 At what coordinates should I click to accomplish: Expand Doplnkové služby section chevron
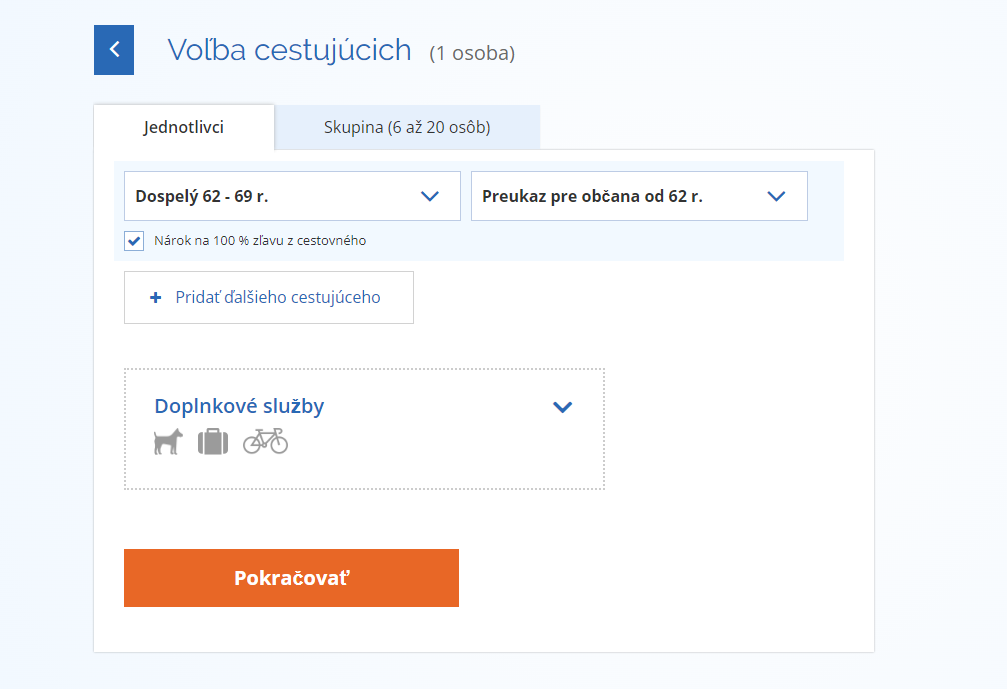(x=563, y=406)
